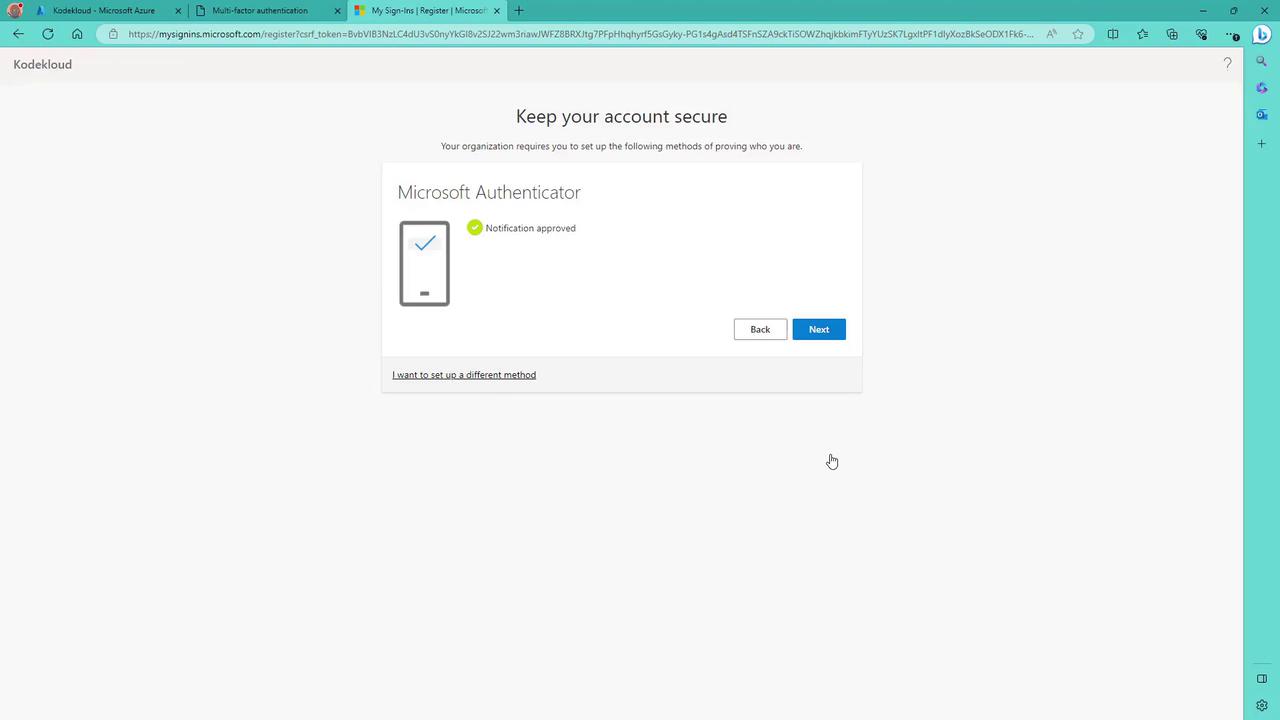1280x720 pixels.
Task: Click the Back button in dialog
Action: tap(760, 329)
